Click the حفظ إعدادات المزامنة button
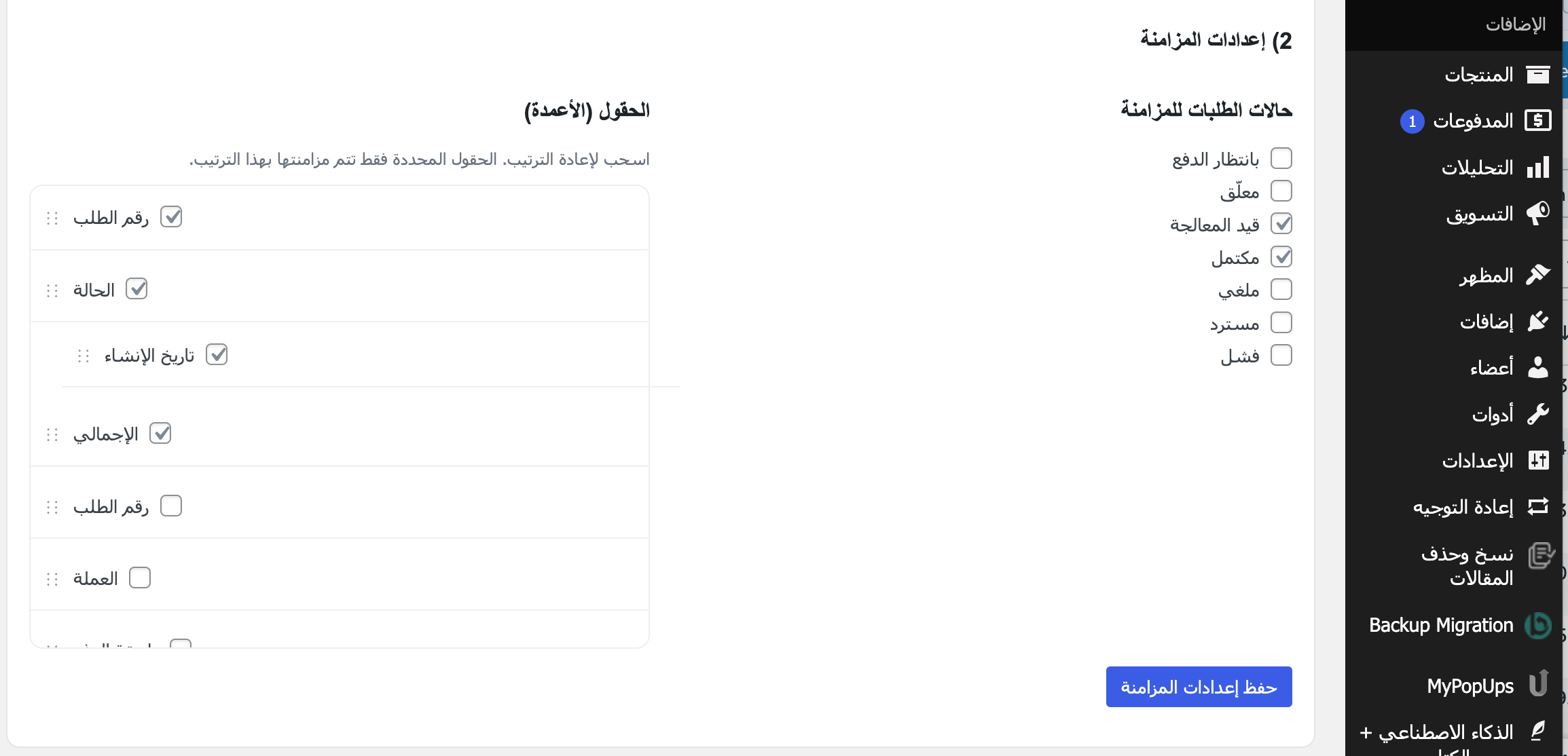Image resolution: width=1568 pixels, height=756 pixels. pos(1199,687)
